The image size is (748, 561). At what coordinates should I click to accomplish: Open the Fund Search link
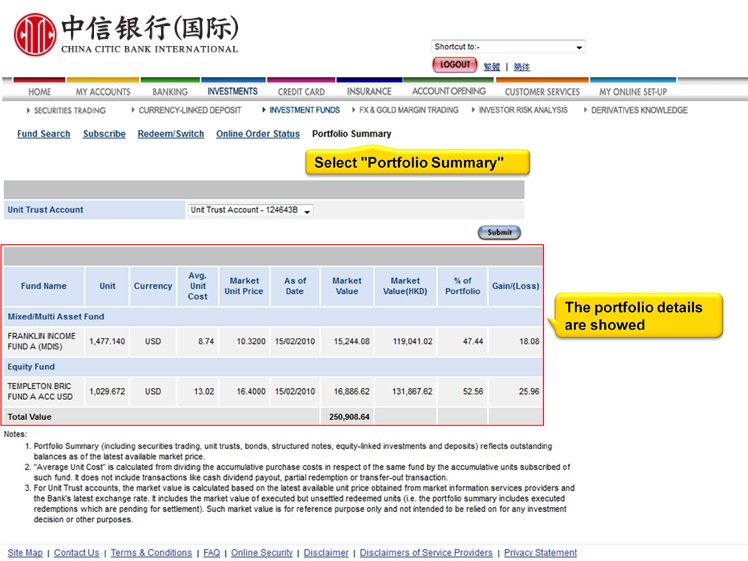pos(43,134)
